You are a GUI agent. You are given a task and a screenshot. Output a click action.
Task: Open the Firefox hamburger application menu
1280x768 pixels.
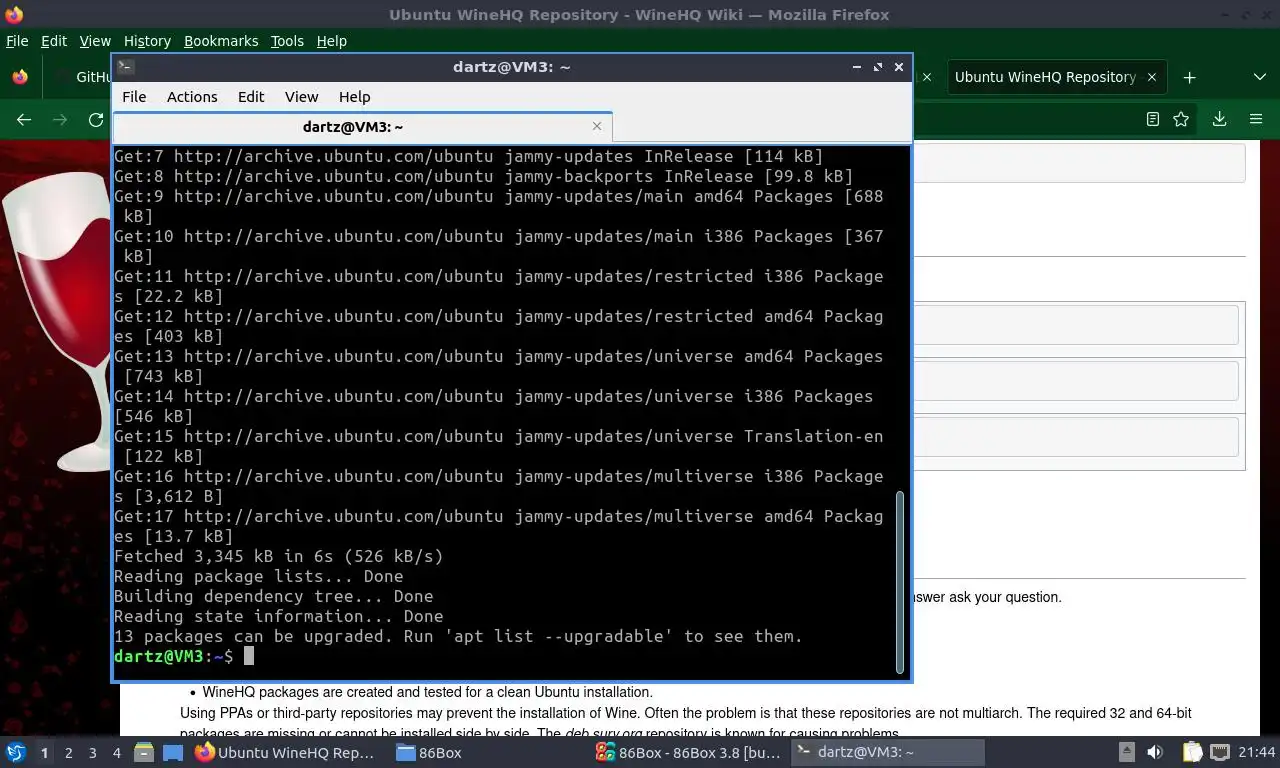pyautogui.click(x=1256, y=119)
